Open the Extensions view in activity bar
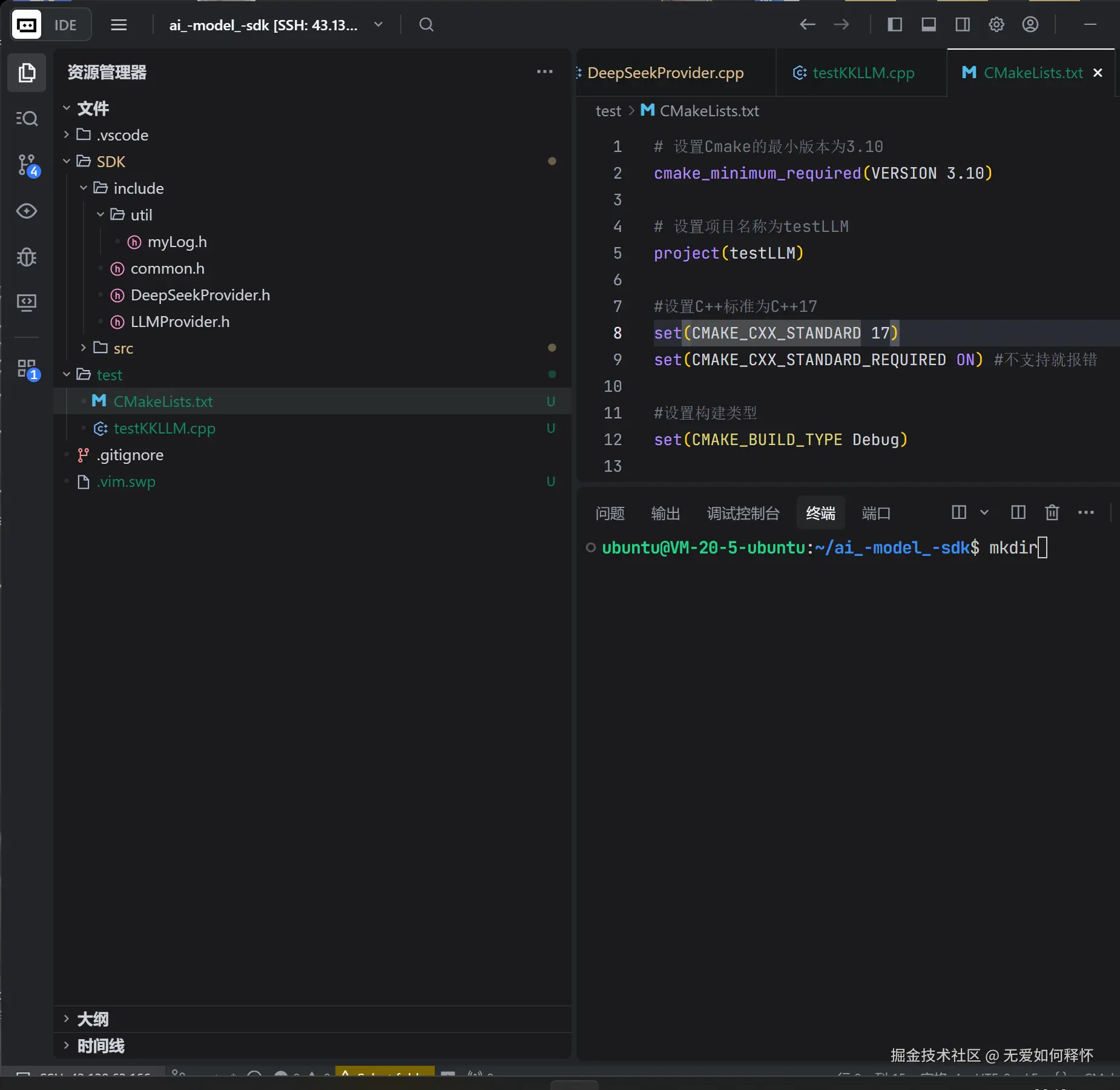The width and height of the screenshot is (1120, 1090). (x=27, y=369)
